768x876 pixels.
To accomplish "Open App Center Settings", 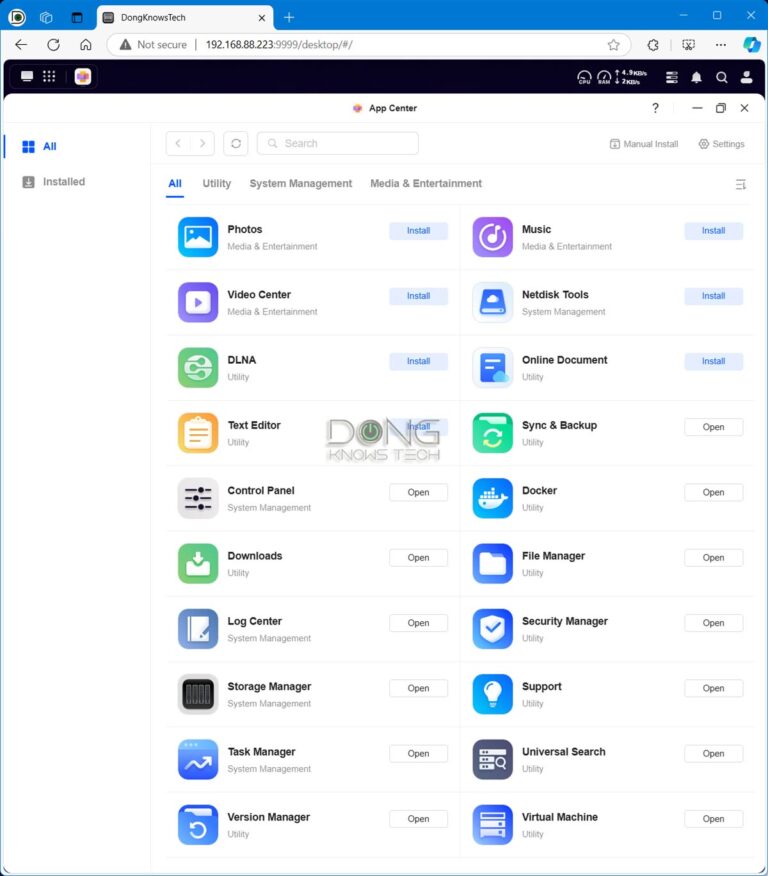I will [721, 144].
